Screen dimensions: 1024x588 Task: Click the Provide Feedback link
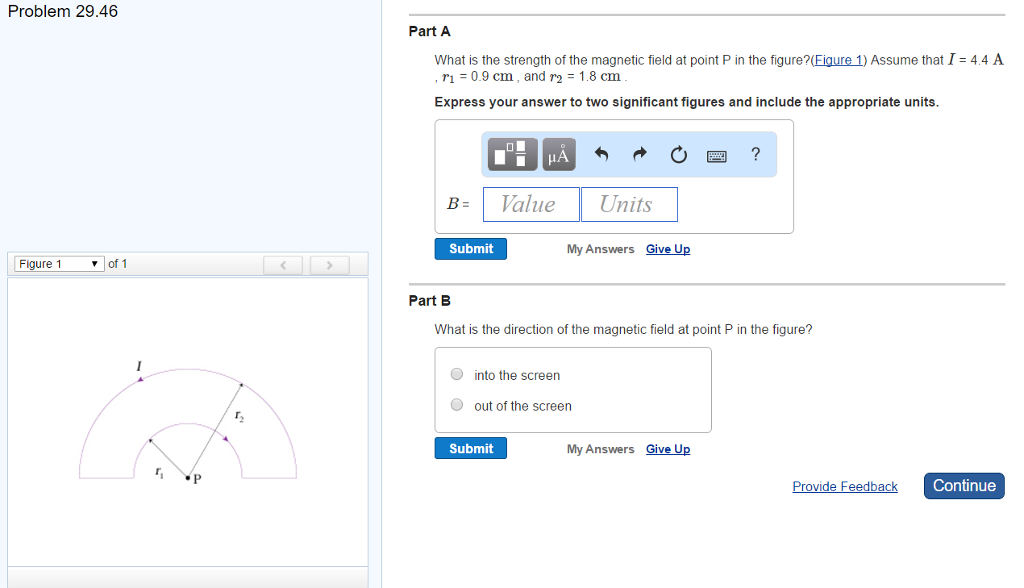pyautogui.click(x=845, y=487)
